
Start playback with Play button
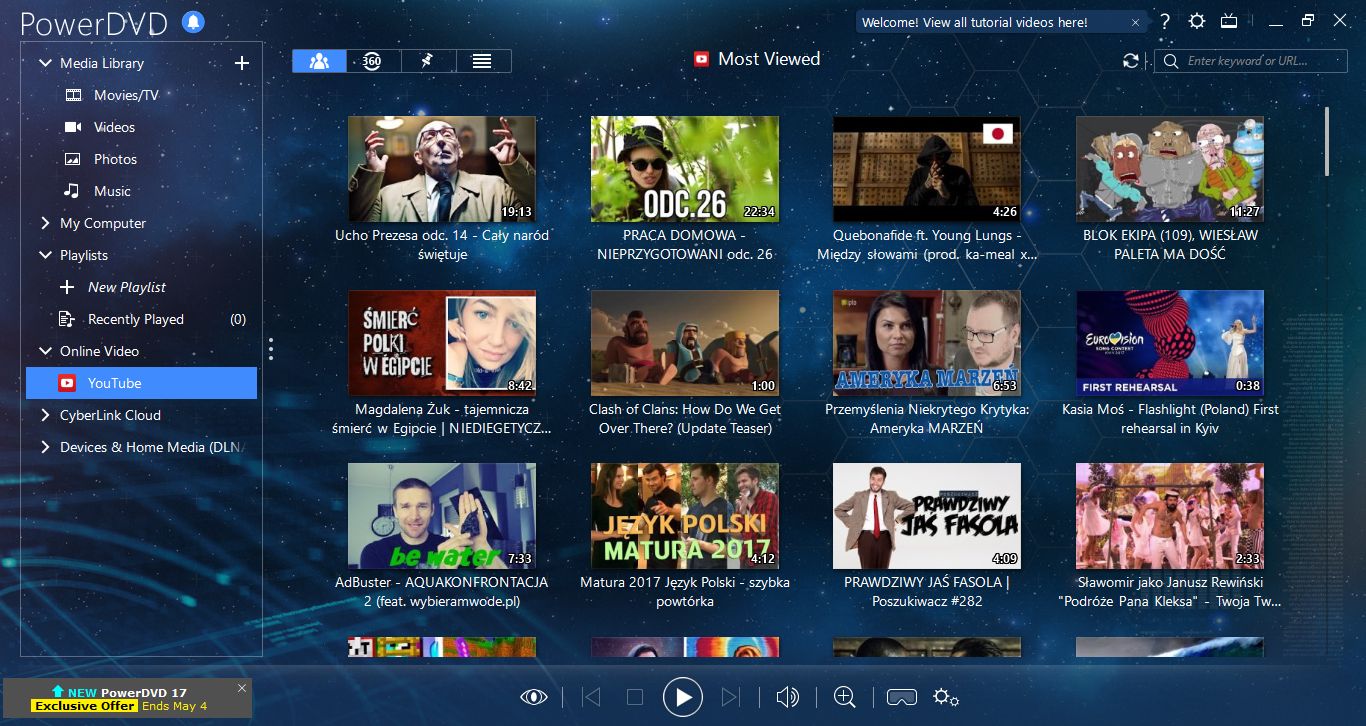coord(683,697)
